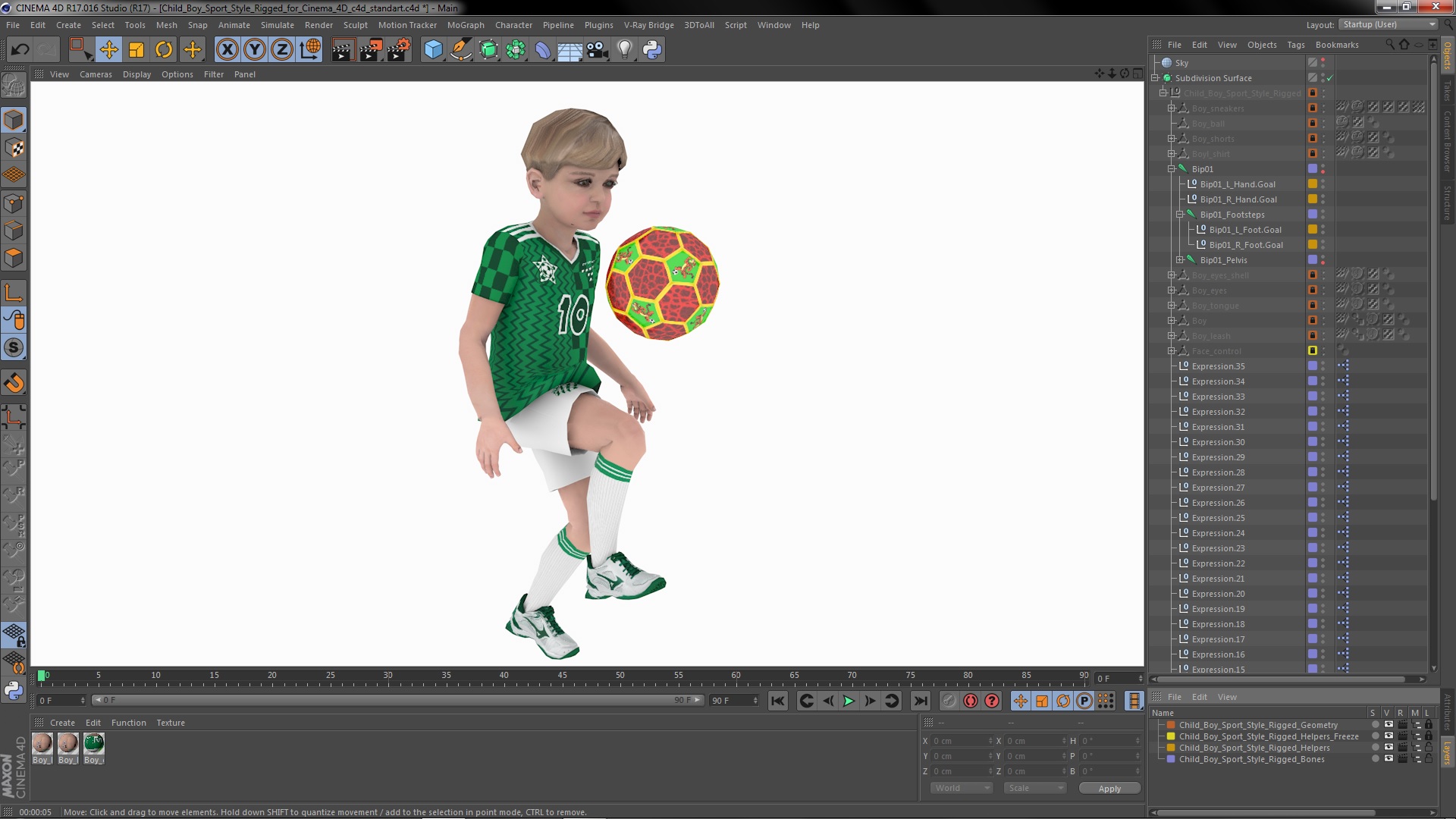The height and width of the screenshot is (819, 1456).
Task: Toggle Z axis lock
Action: (282, 50)
